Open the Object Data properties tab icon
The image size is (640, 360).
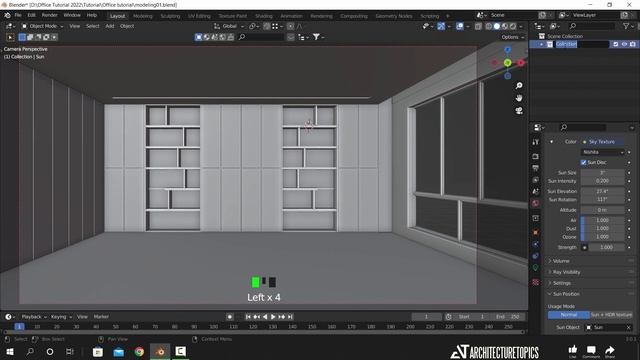[536, 268]
